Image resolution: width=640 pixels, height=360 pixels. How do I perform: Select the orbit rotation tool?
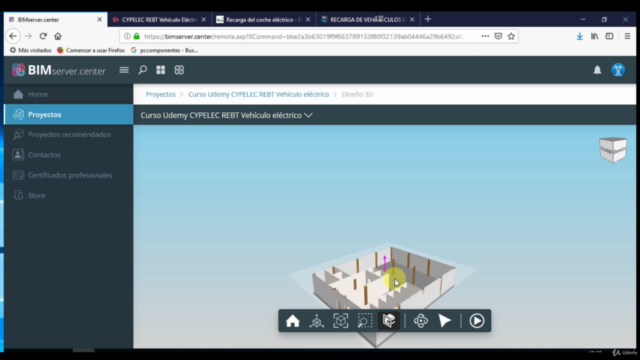pos(420,321)
